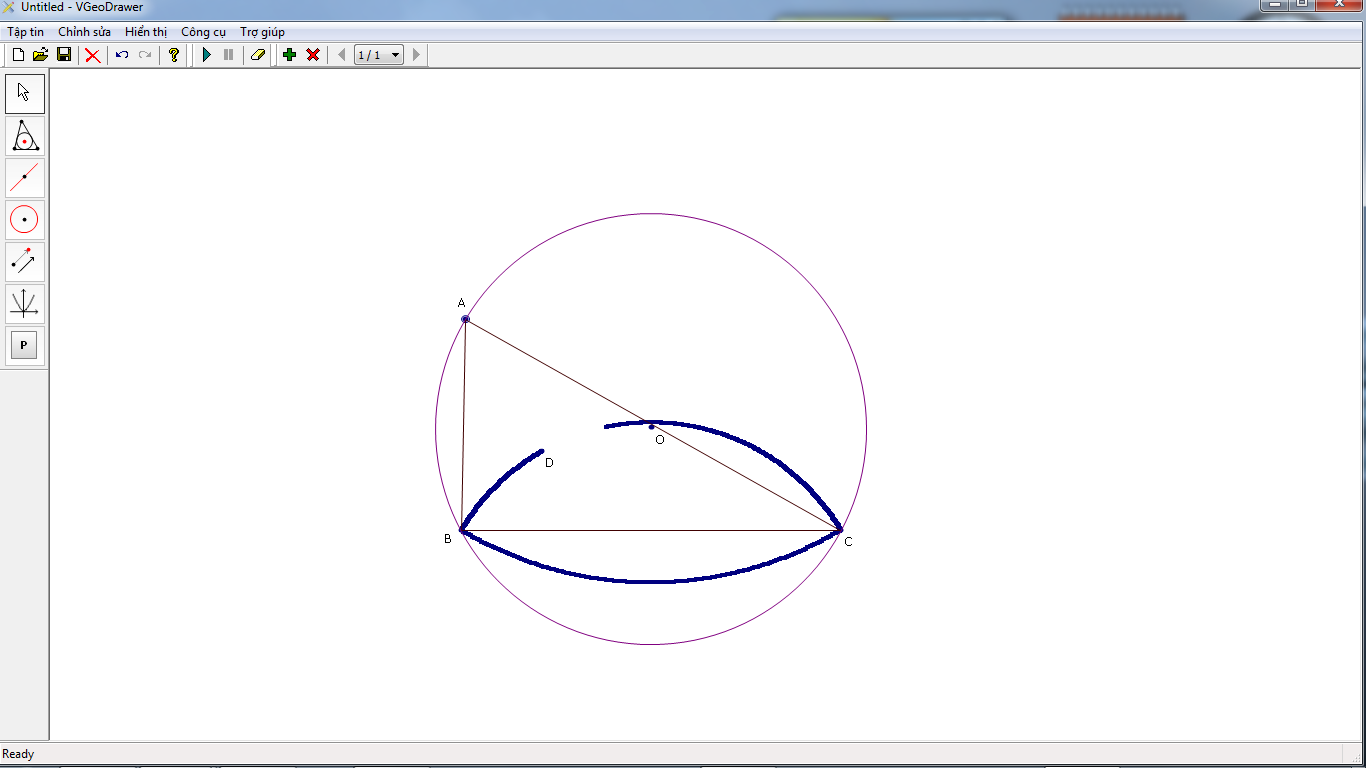The height and width of the screenshot is (768, 1366).
Task: Select the vector arrow tool
Action: pos(25,262)
